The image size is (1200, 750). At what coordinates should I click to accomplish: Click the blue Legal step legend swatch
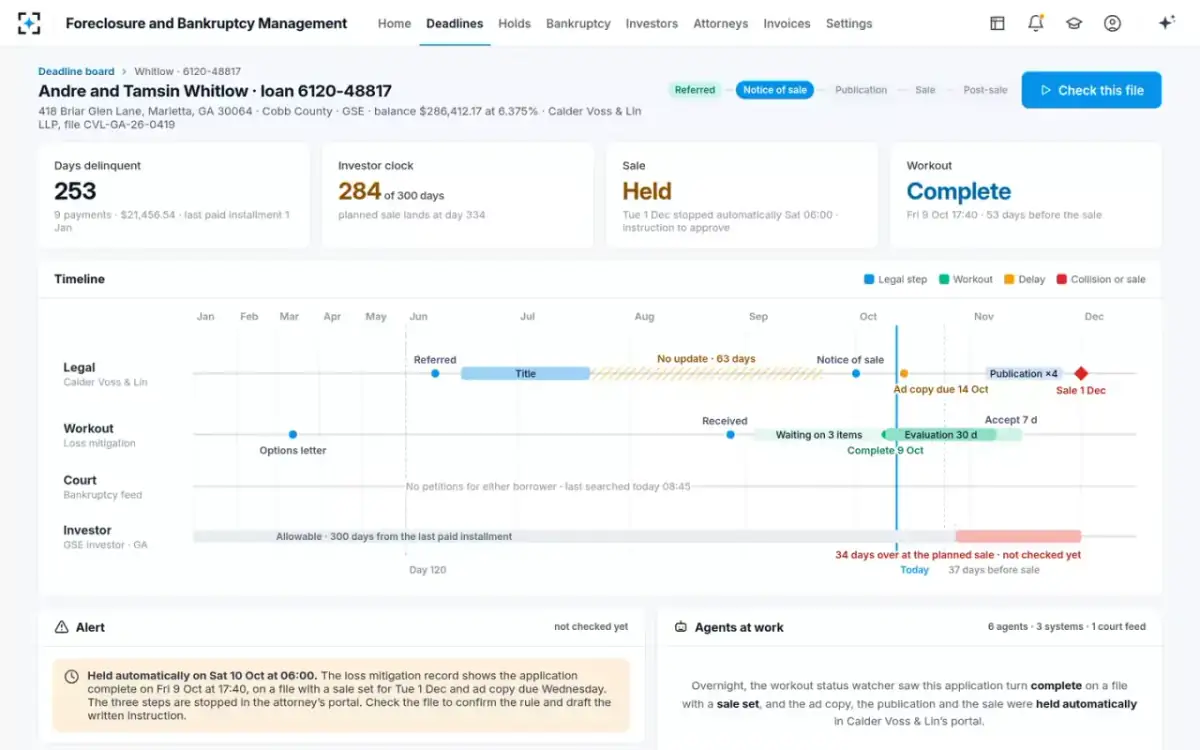click(869, 279)
